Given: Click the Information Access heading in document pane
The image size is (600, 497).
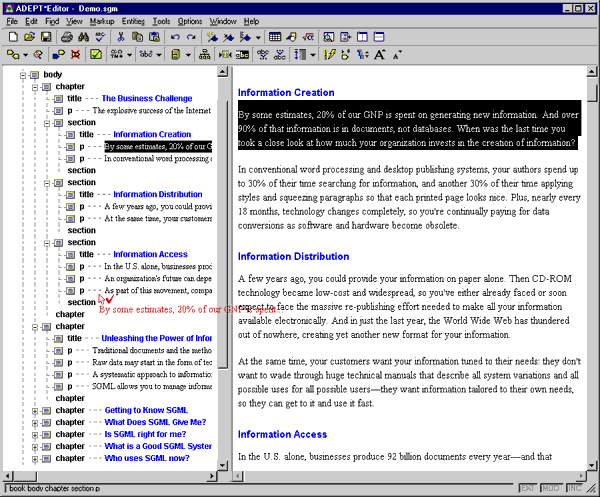Looking at the screenshot, I should point(282,435).
